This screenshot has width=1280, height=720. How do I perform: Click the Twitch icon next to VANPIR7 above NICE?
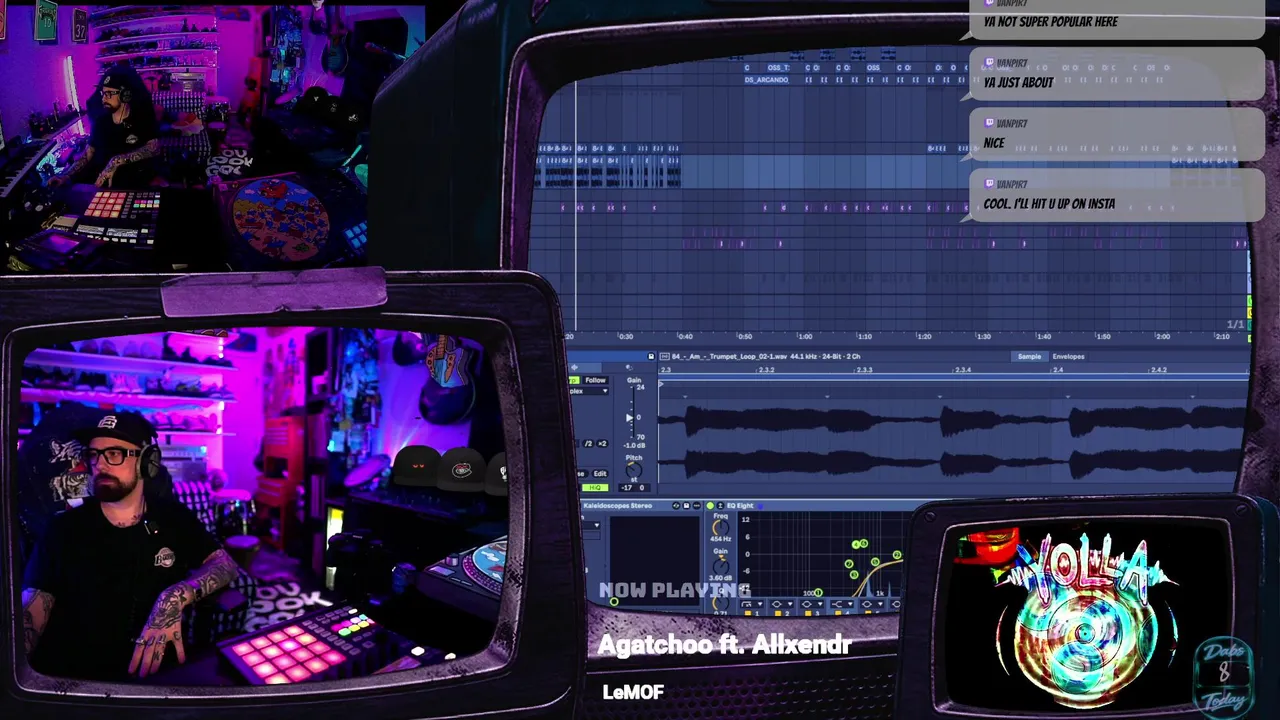990,123
